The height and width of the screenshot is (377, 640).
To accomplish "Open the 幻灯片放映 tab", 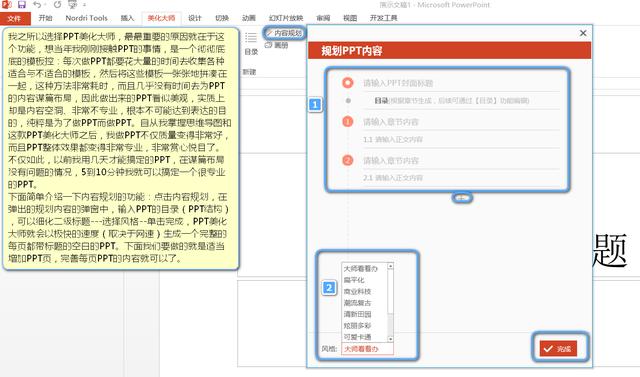I will click(286, 18).
